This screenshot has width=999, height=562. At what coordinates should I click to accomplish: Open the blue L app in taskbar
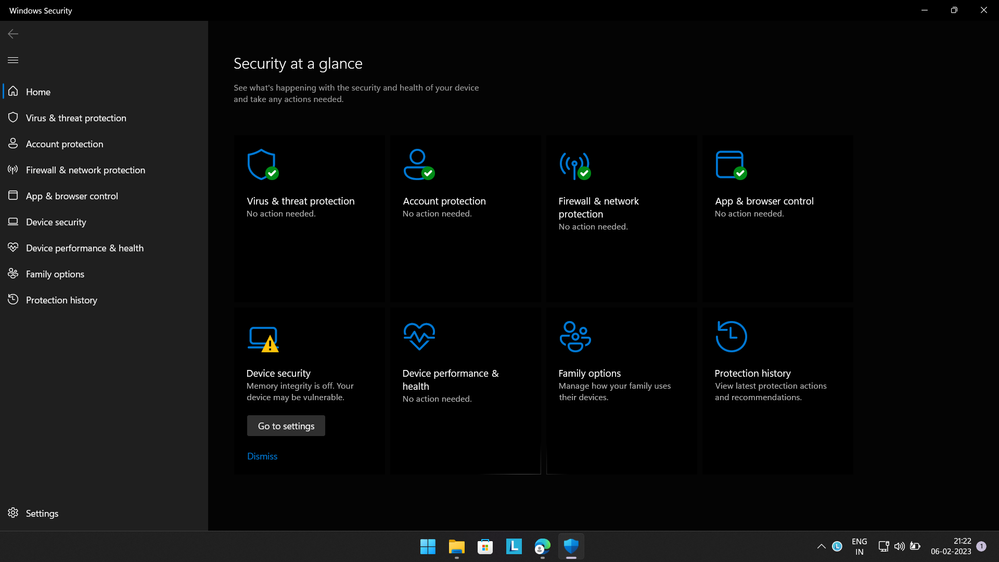(514, 546)
